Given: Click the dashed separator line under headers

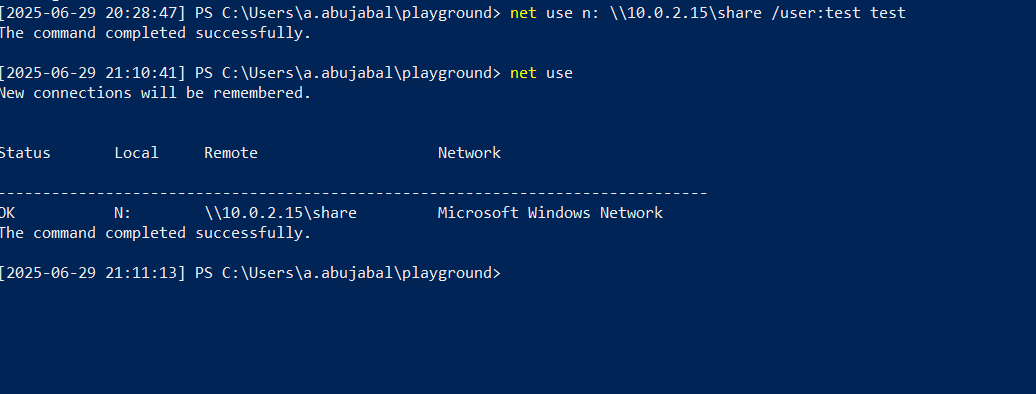Looking at the screenshot, I should pos(353,193).
